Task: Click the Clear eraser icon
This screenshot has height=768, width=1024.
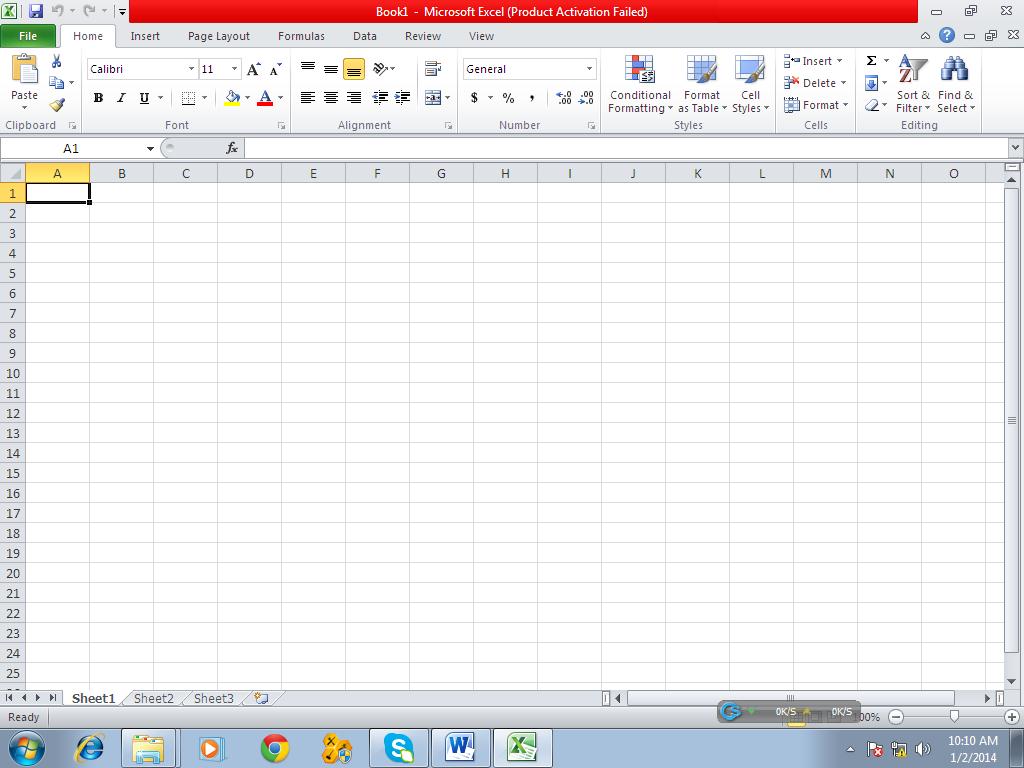Action: point(872,105)
